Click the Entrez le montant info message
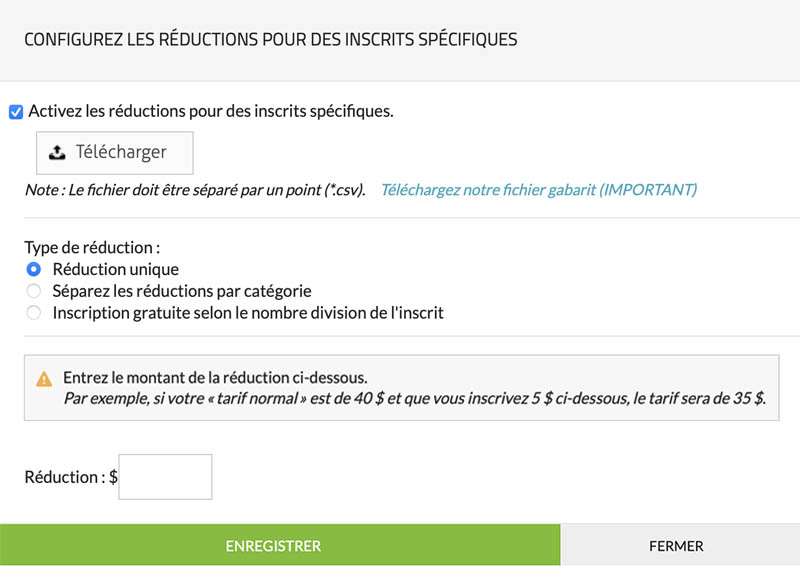Screen dimensions: 800x566 (x=215, y=378)
